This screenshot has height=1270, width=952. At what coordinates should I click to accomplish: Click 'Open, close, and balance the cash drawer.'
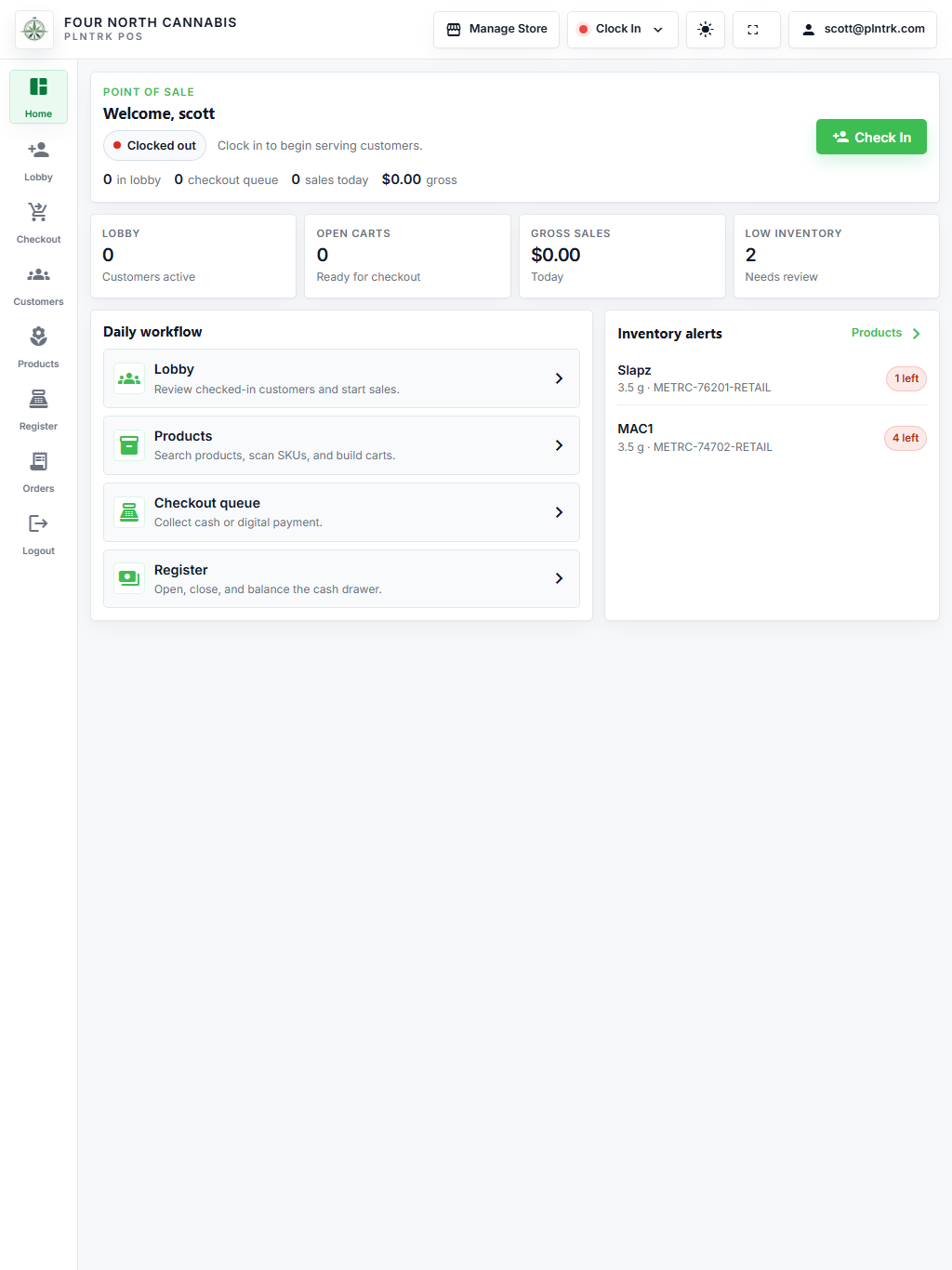pyautogui.click(x=268, y=589)
